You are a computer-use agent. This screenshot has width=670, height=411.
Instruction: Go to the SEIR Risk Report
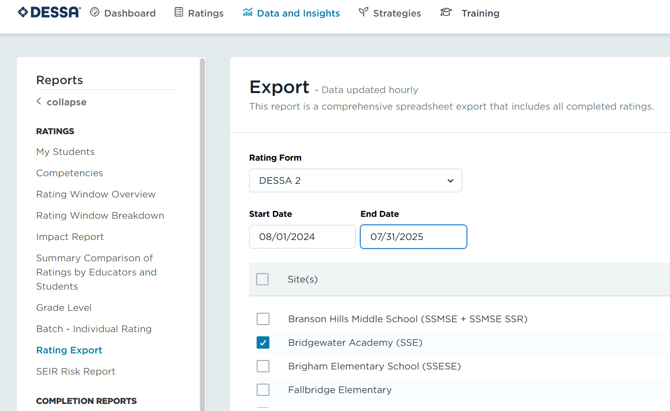(x=76, y=372)
